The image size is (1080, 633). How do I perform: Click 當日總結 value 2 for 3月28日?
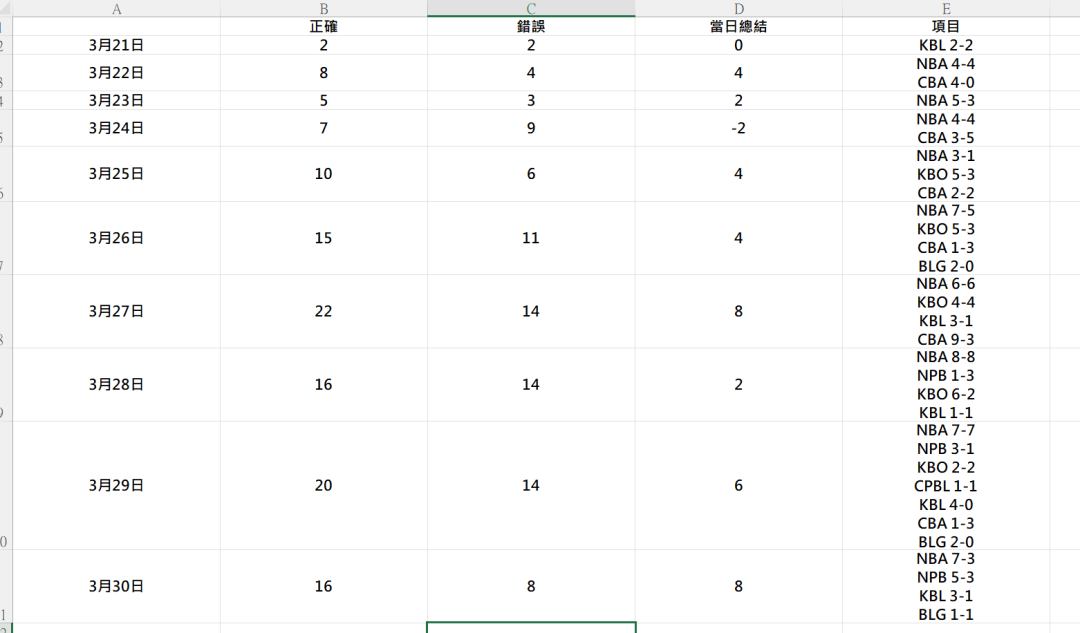[738, 384]
